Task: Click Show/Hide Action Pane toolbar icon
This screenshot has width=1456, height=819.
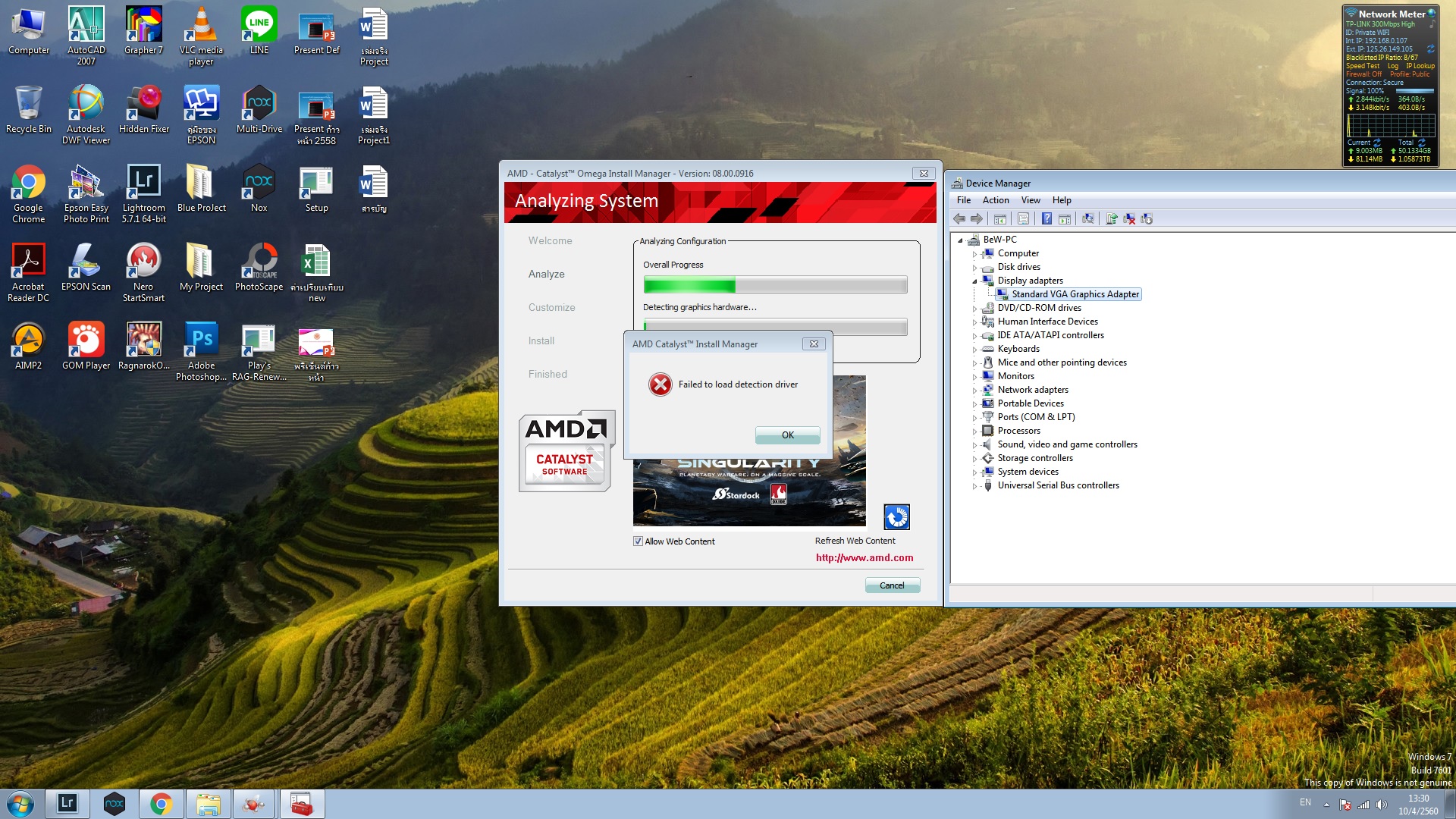Action: (x=1065, y=219)
